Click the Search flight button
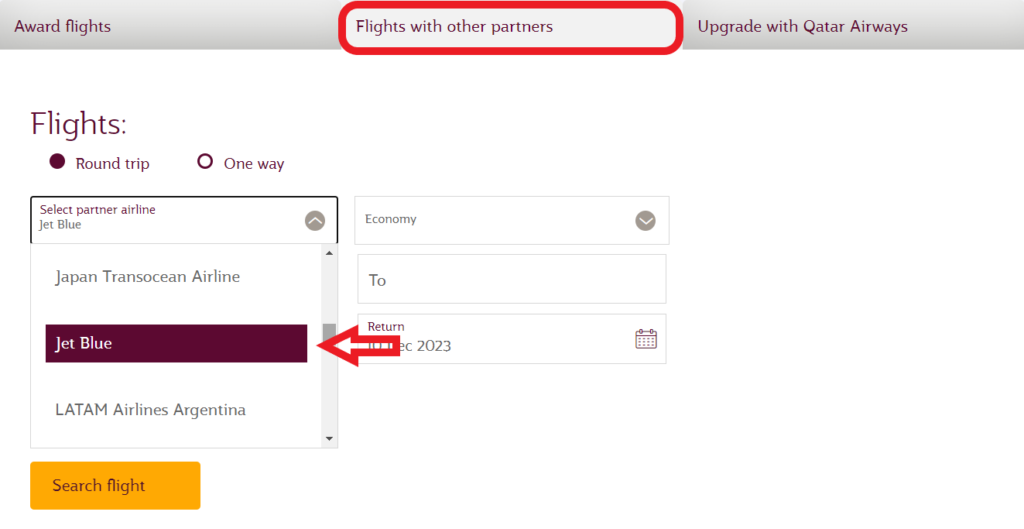 tap(115, 486)
